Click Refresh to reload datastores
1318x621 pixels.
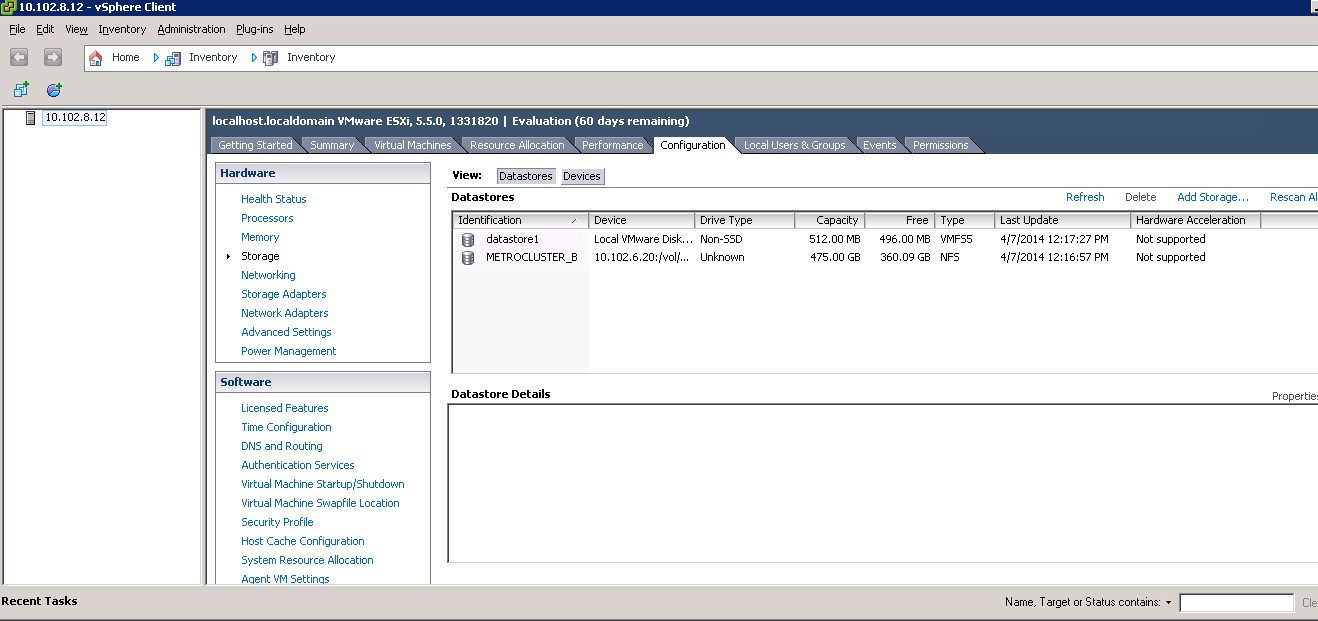point(1085,197)
